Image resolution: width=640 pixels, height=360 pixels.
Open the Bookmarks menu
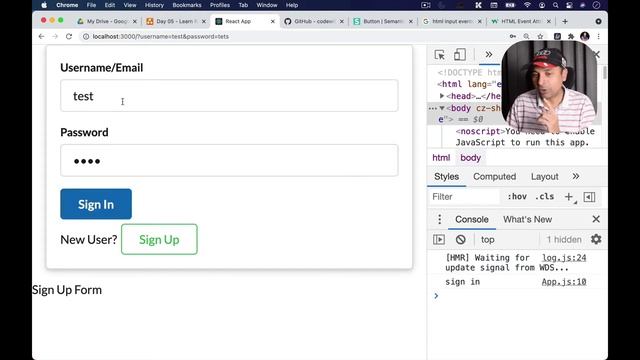click(x=187, y=5)
